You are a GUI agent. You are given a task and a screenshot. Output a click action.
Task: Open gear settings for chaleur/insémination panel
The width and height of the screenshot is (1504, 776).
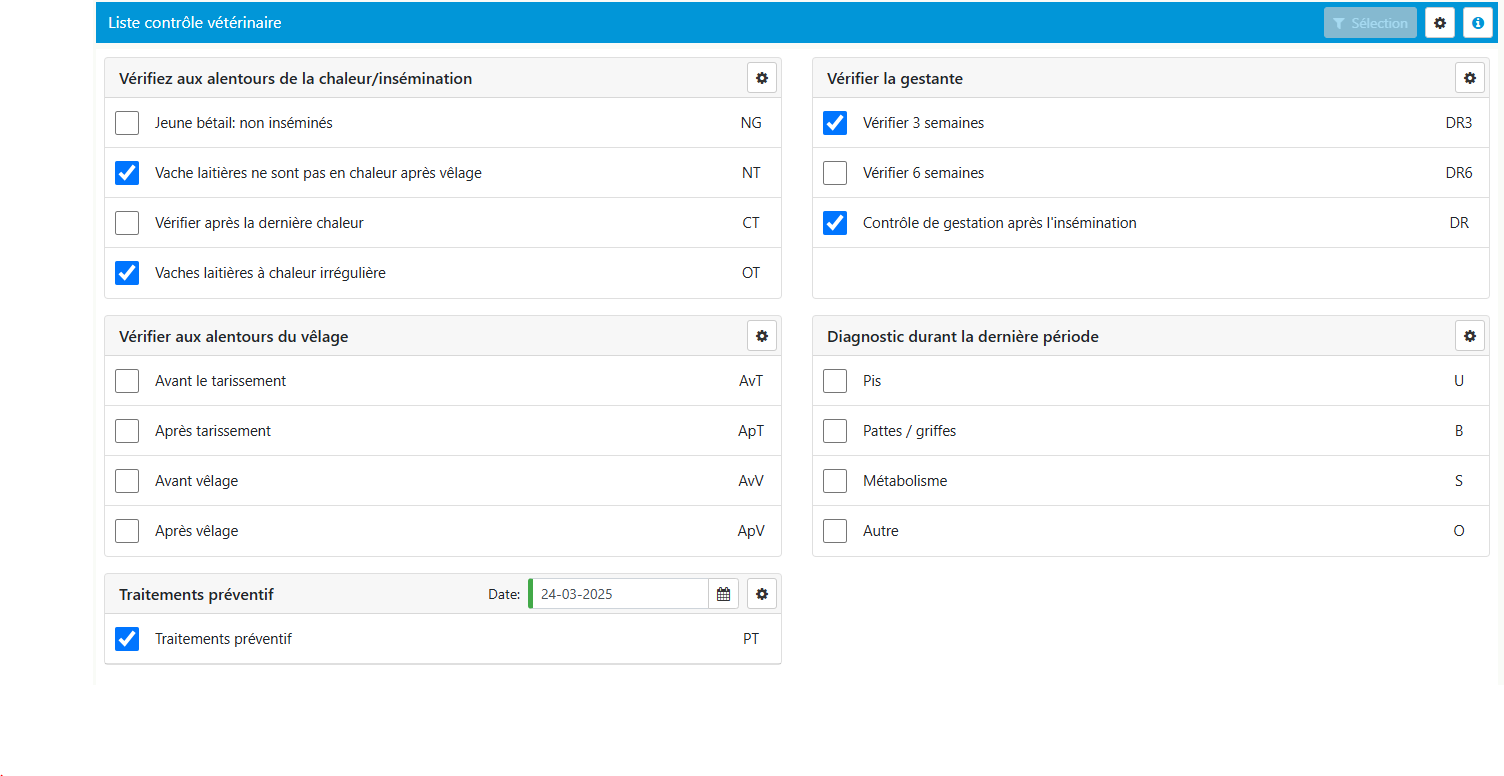[762, 78]
